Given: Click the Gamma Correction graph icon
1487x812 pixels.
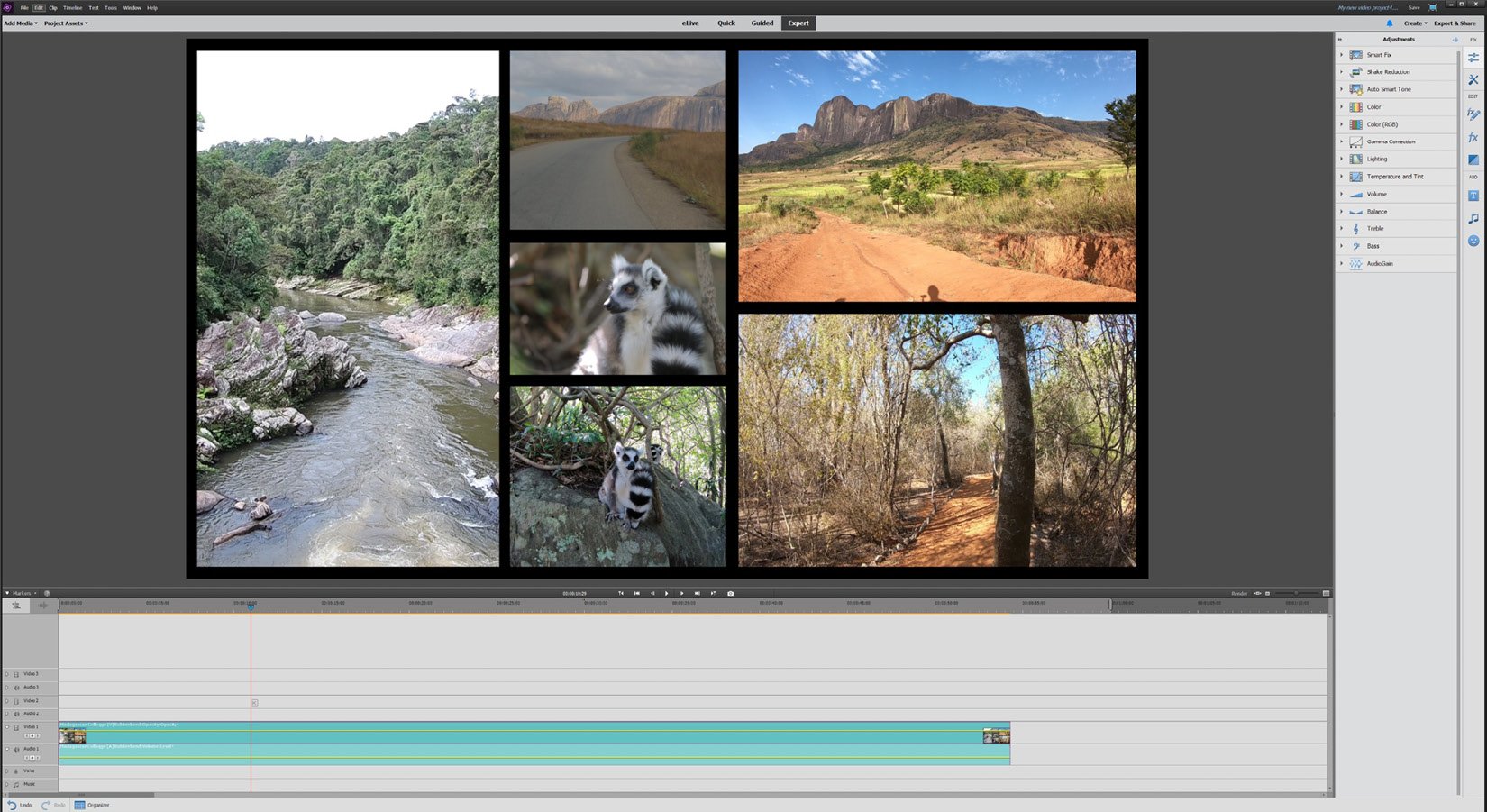Looking at the screenshot, I should [x=1355, y=141].
